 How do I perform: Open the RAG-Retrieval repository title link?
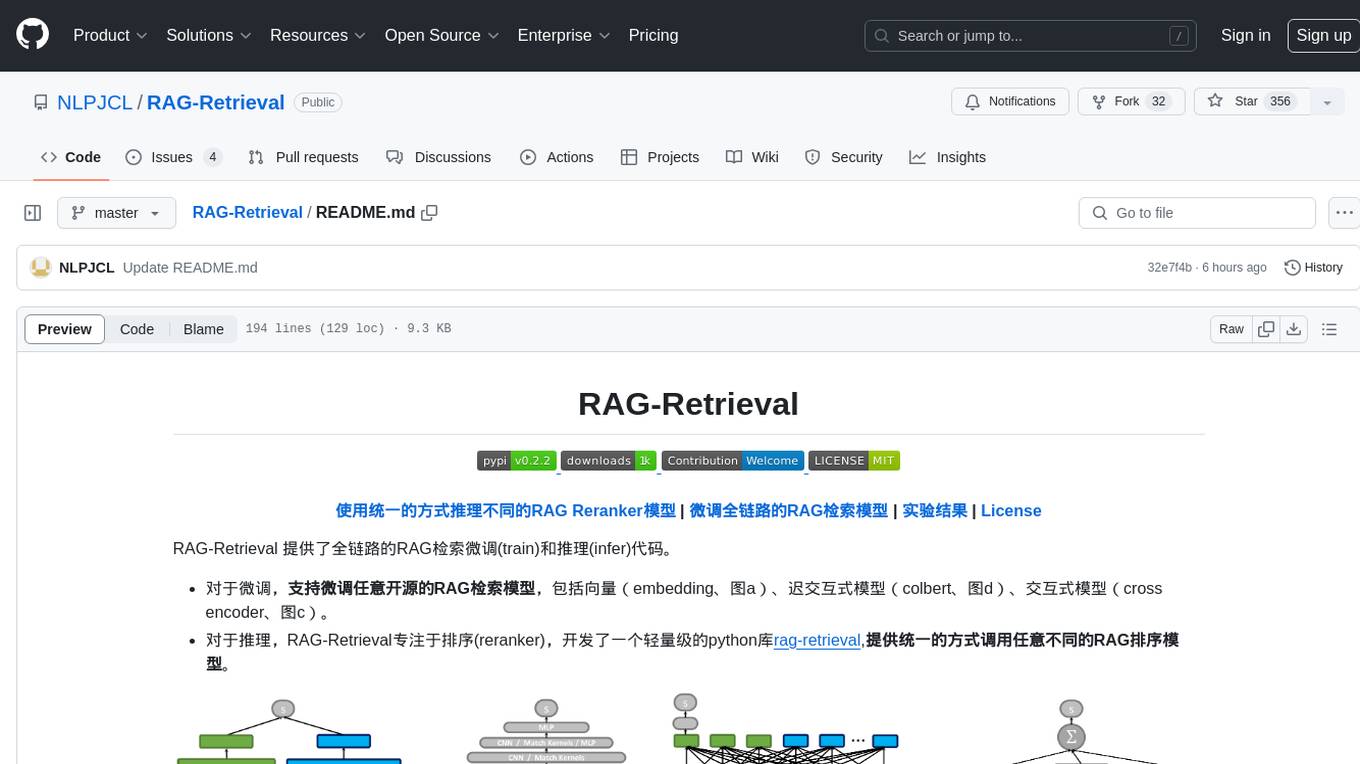click(x=216, y=102)
